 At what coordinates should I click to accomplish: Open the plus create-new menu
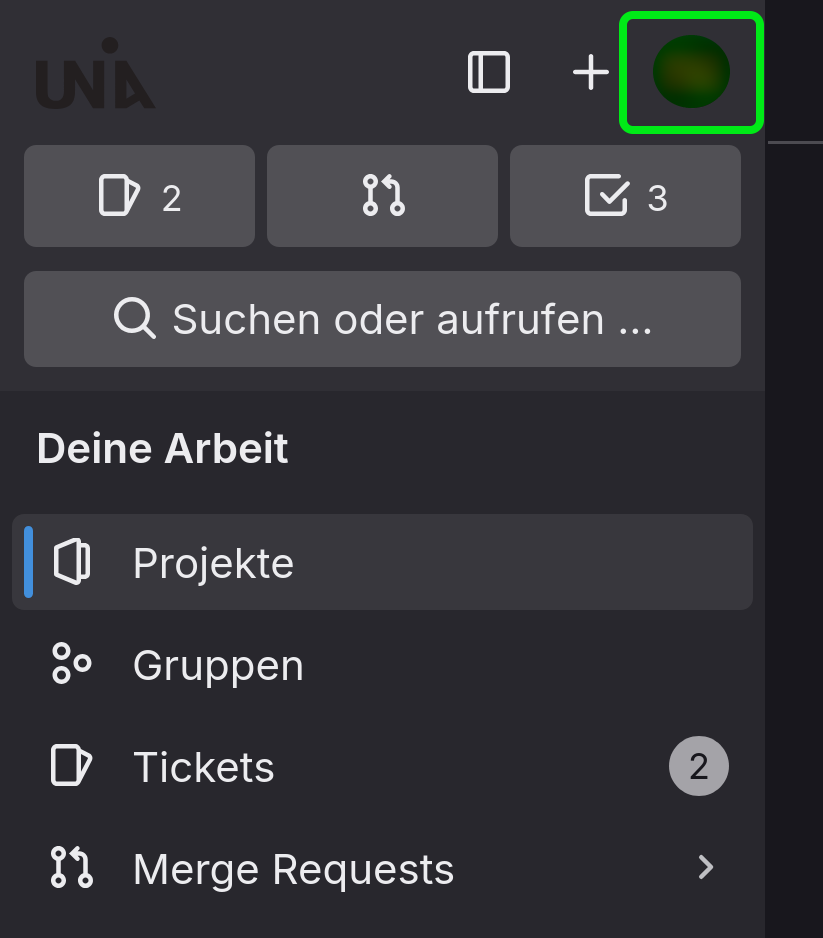(x=591, y=72)
